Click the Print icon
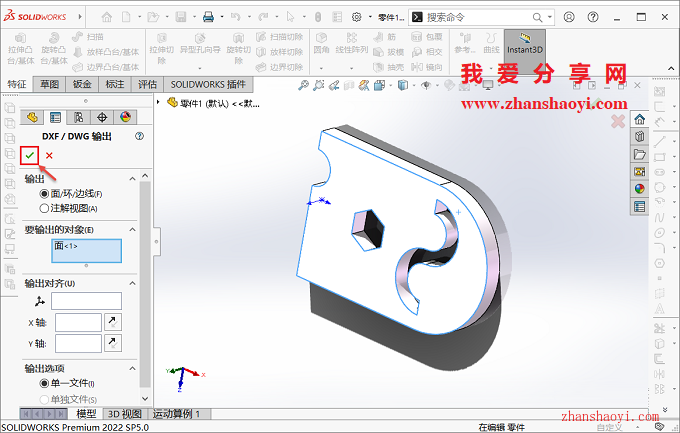680x433 pixels. tap(209, 17)
